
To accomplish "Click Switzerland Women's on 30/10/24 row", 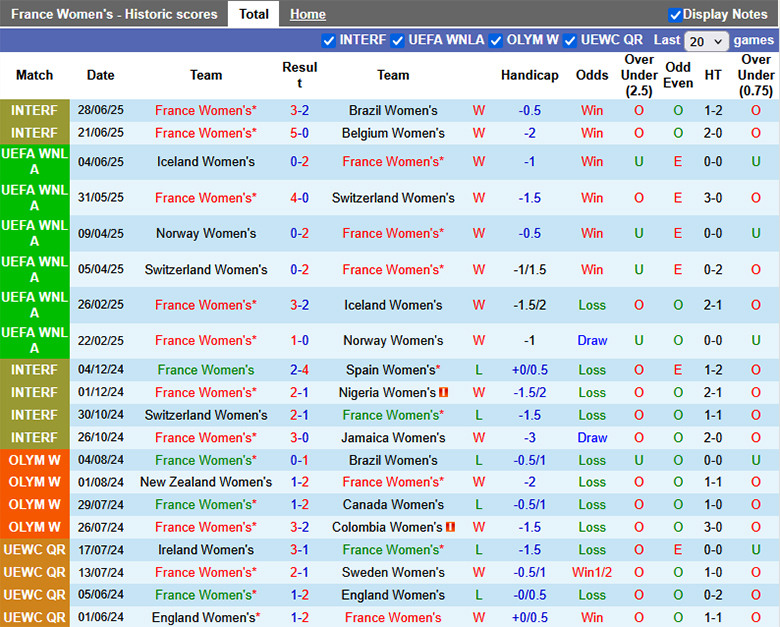I will point(205,415).
